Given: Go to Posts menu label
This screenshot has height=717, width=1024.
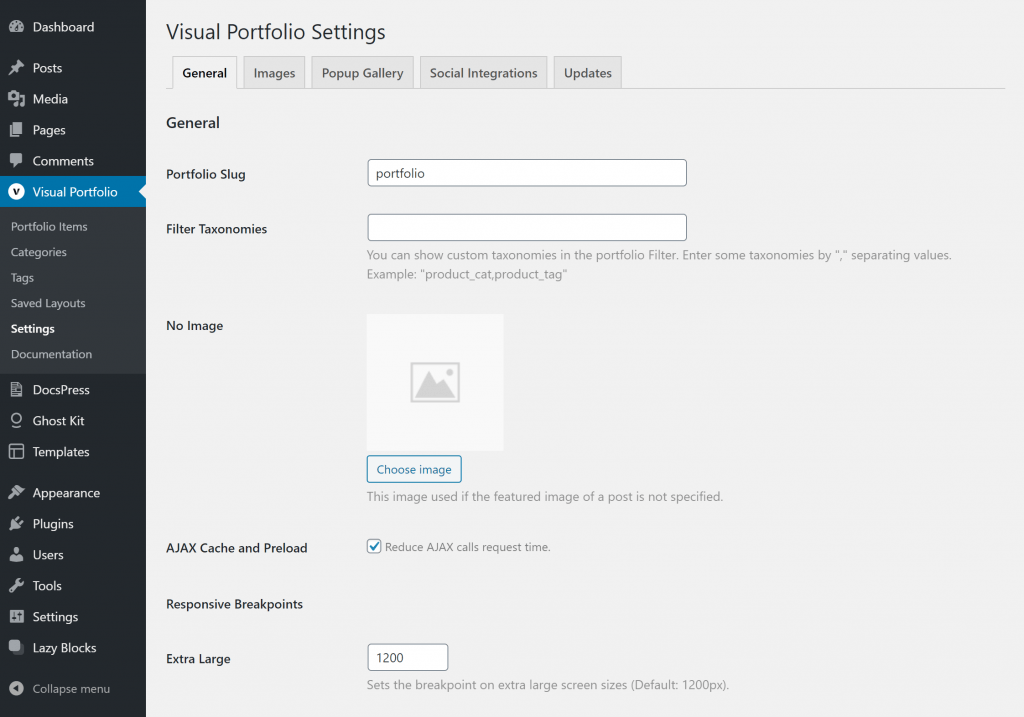Looking at the screenshot, I should (47, 68).
